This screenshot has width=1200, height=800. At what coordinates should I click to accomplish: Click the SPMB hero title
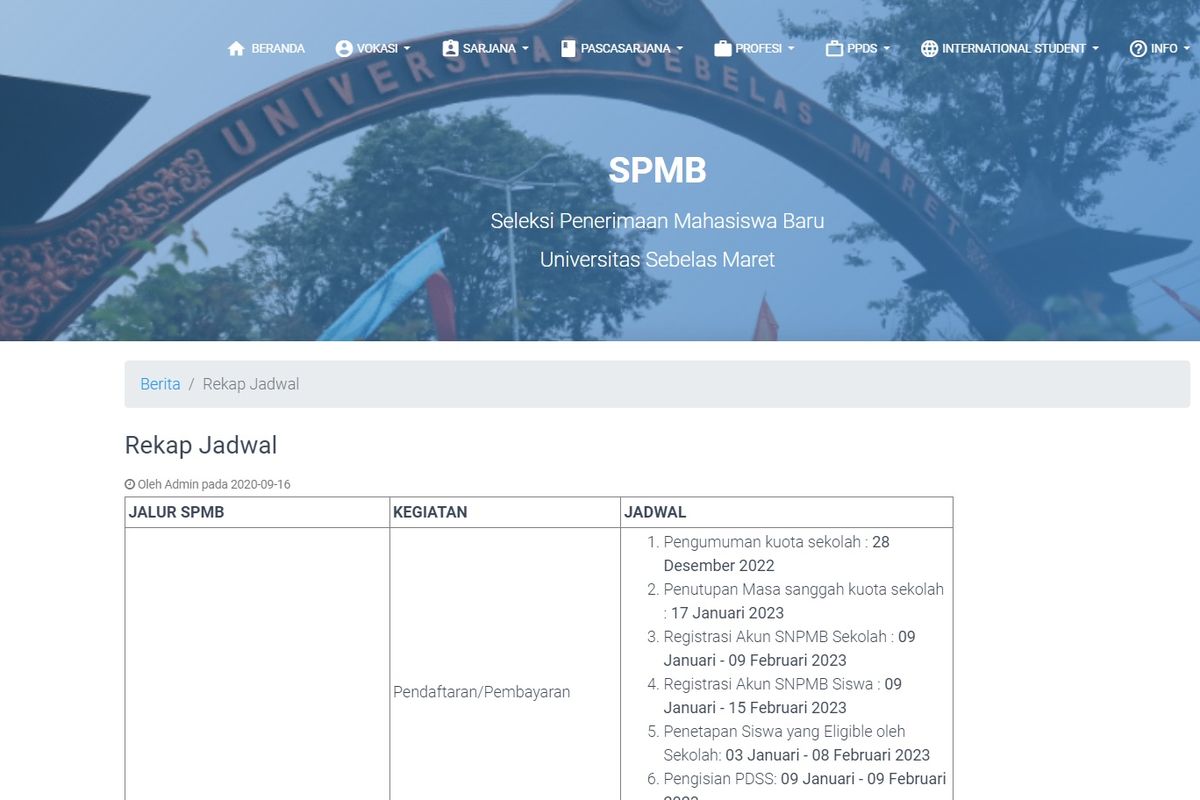[657, 171]
